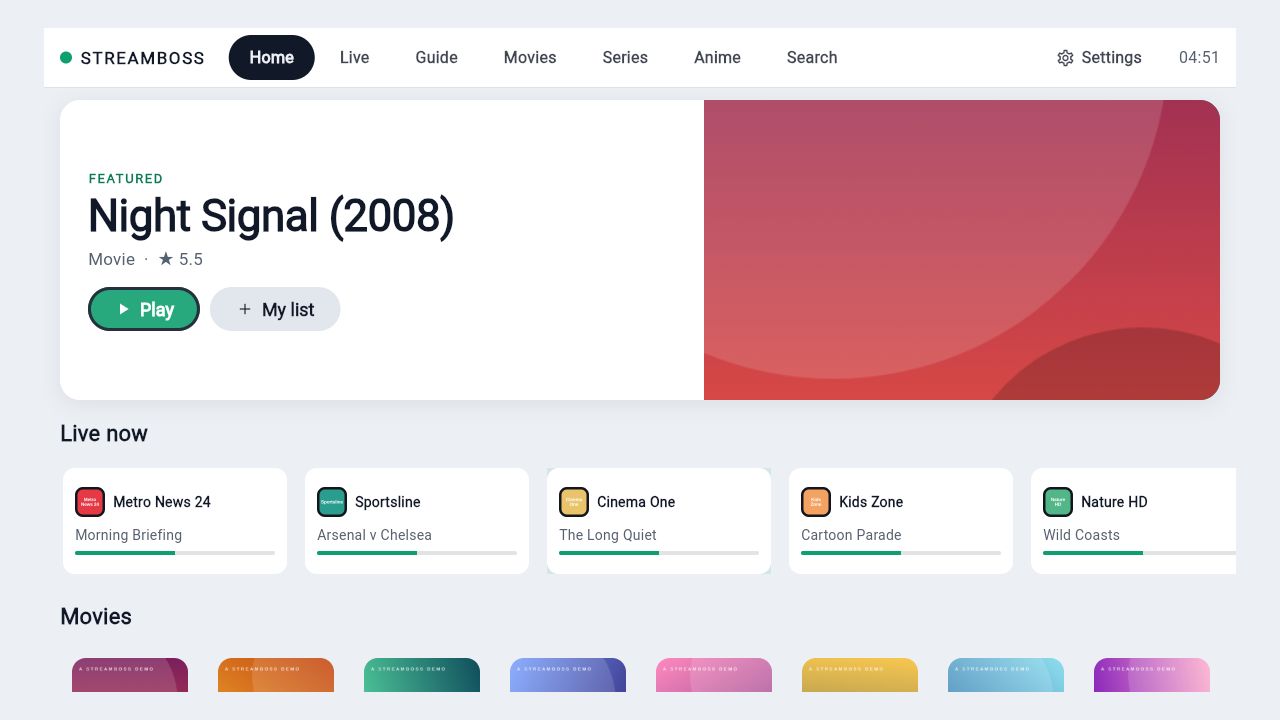Open the orange movie poster
Image resolution: width=1280 pixels, height=720 pixels.
276,675
